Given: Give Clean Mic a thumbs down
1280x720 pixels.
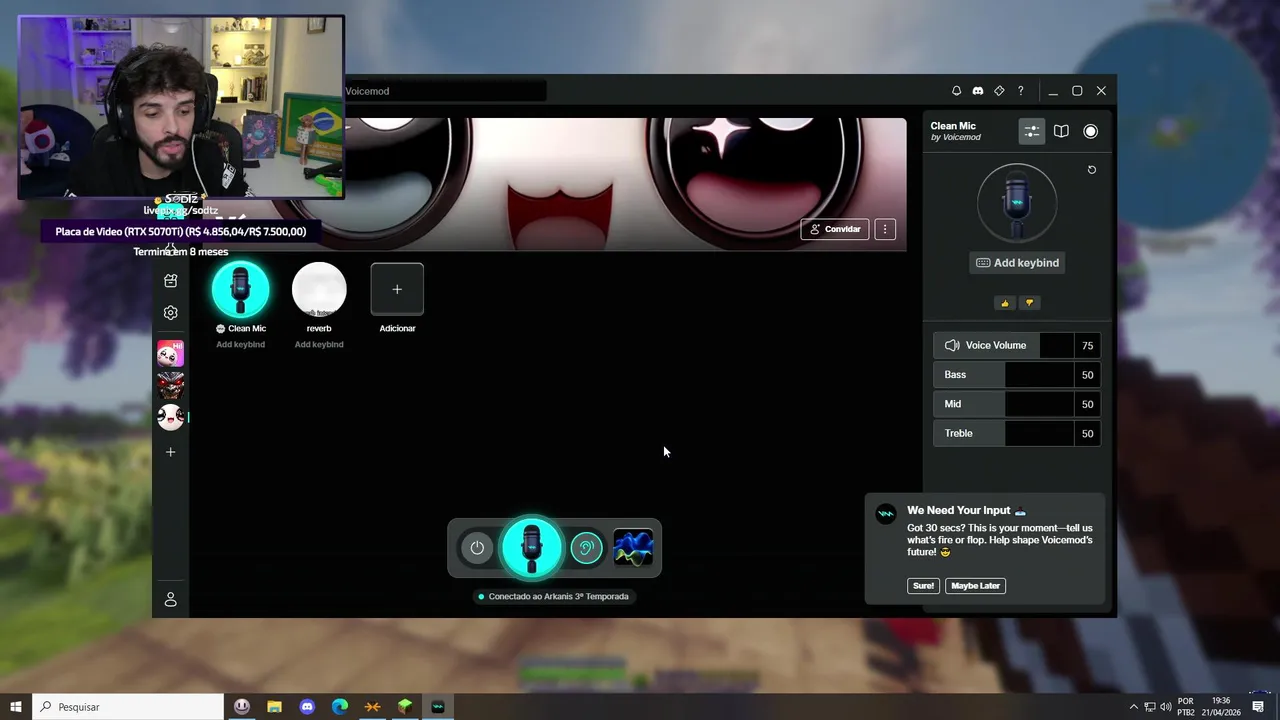Looking at the screenshot, I should coord(1029,303).
